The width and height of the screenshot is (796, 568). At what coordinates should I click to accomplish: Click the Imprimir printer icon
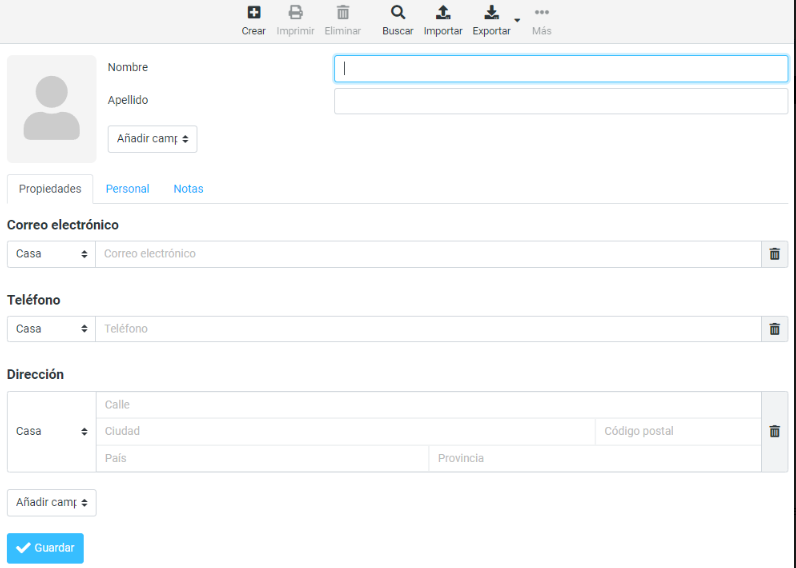(x=295, y=12)
